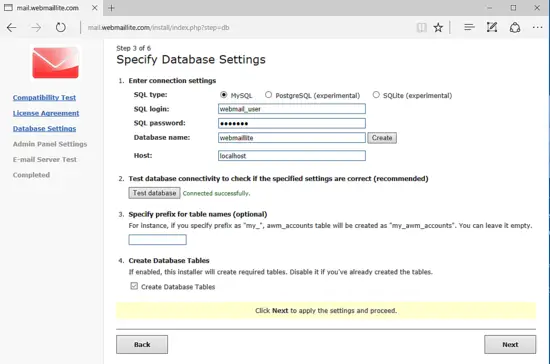Click the 'Specify Database Settings' heading
This screenshot has width=550, height=364.
[191, 59]
